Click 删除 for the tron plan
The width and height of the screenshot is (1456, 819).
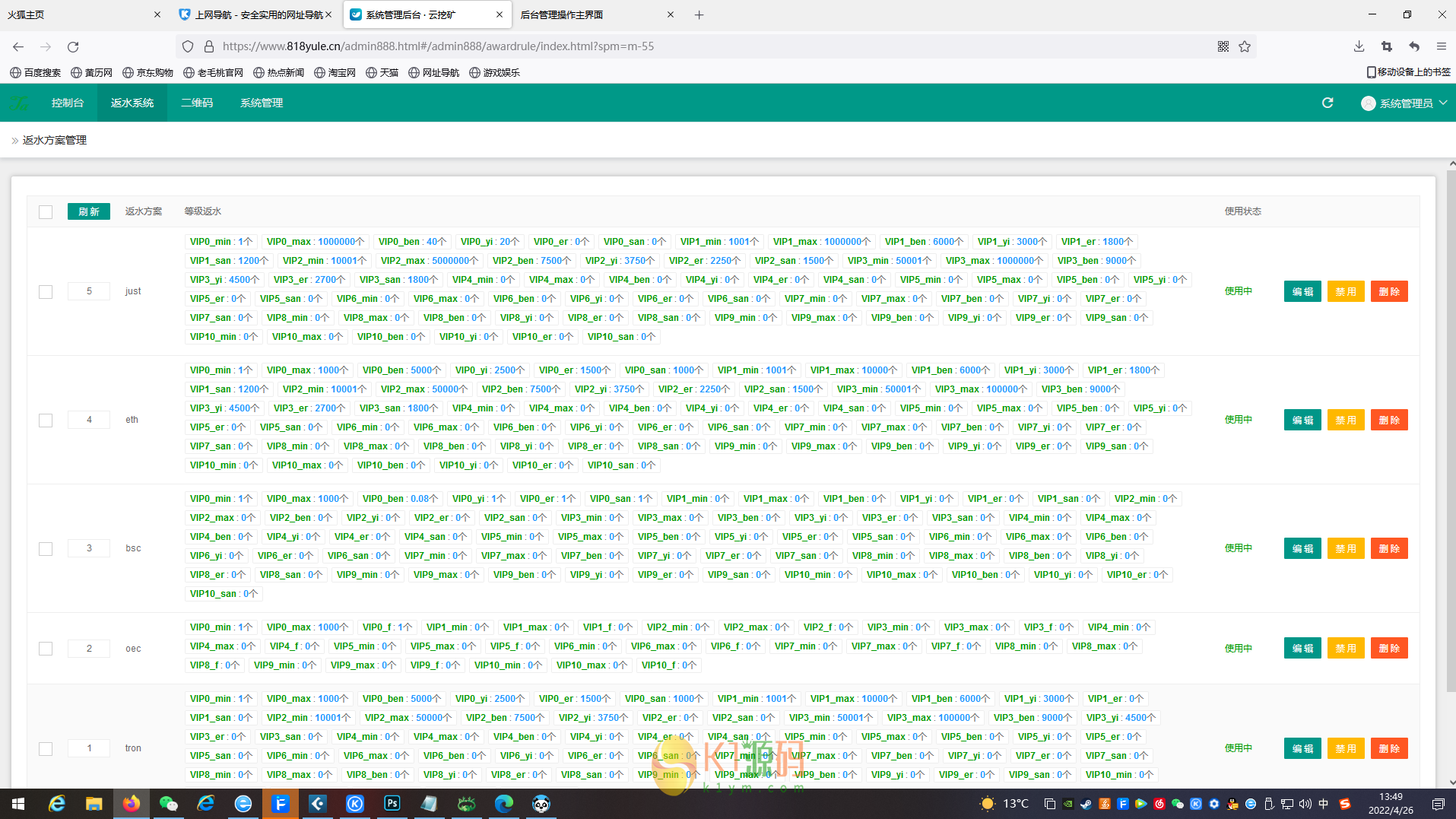[1389, 748]
